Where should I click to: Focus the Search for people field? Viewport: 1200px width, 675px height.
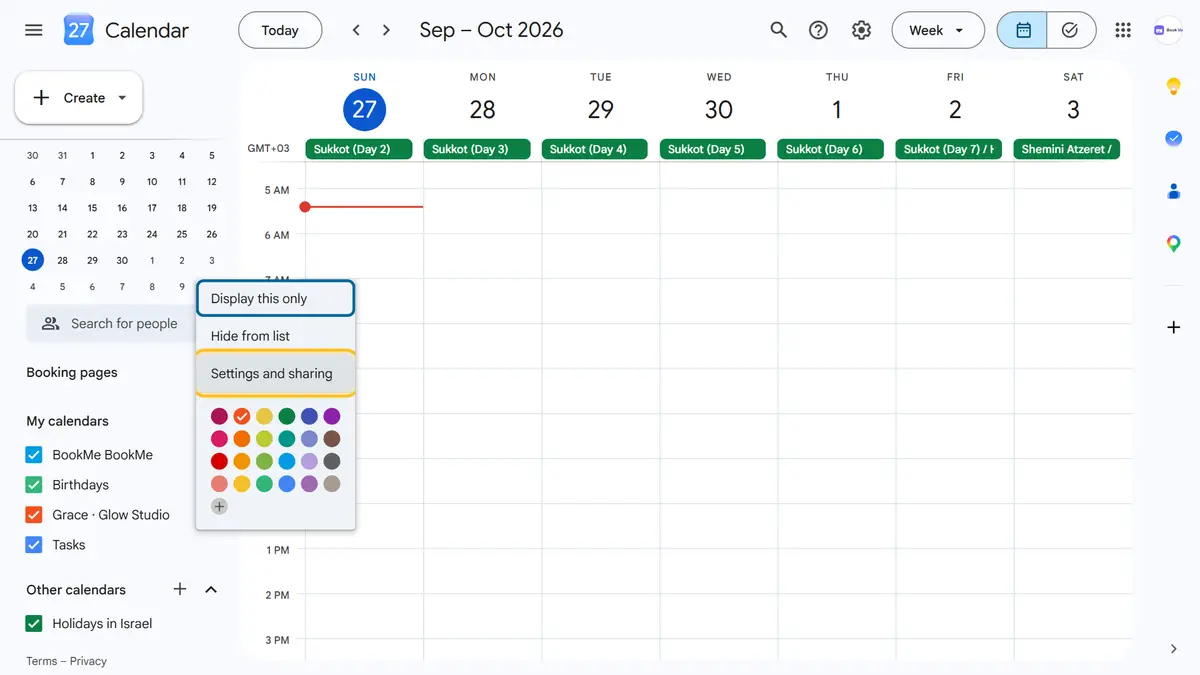click(x=122, y=324)
